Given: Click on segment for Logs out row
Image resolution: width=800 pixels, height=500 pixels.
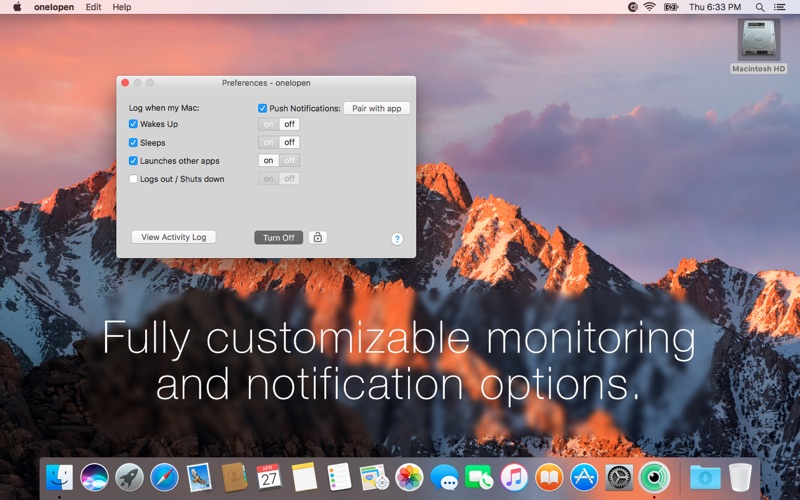Looking at the screenshot, I should point(268,179).
